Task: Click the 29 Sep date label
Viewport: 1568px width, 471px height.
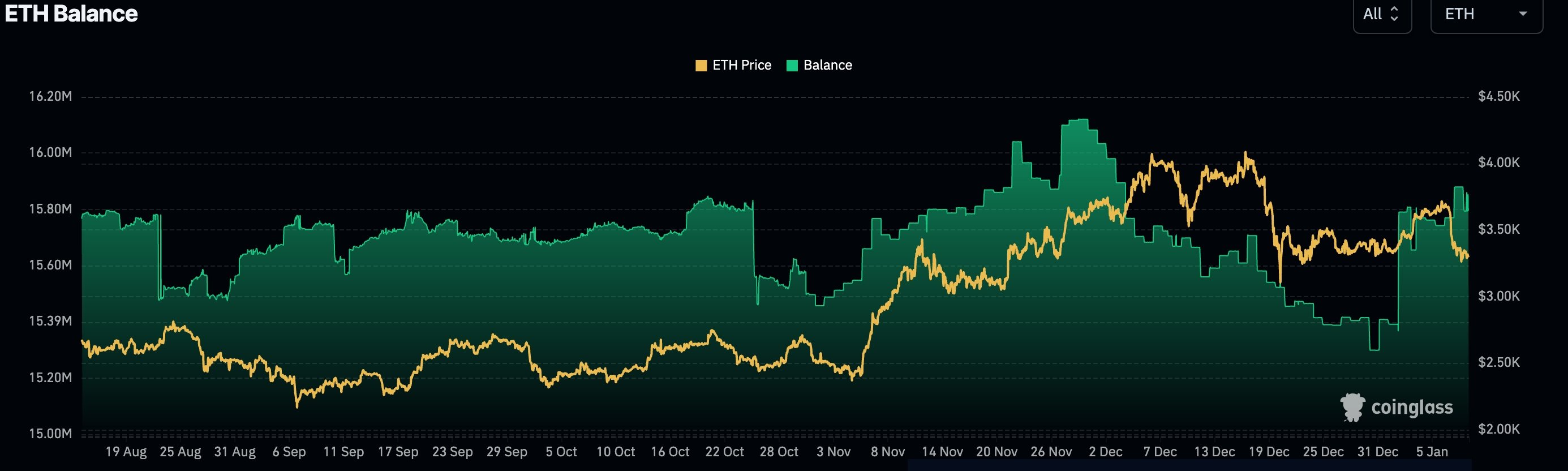Action: click(x=507, y=452)
